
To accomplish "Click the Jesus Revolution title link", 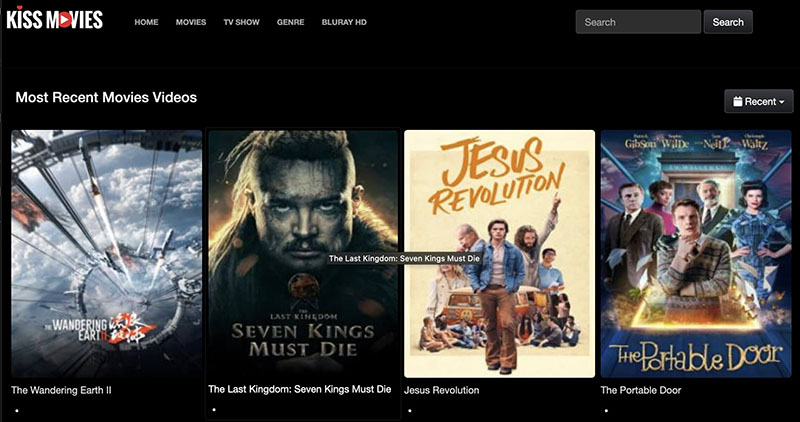I will [441, 390].
